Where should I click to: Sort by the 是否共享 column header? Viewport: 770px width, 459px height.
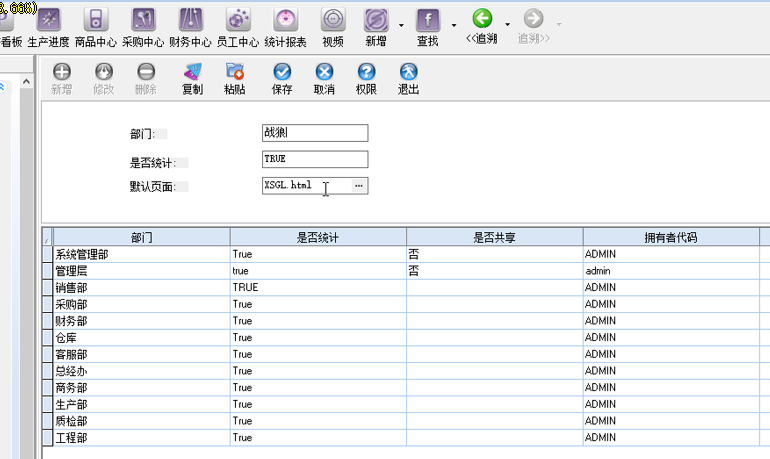coord(495,238)
